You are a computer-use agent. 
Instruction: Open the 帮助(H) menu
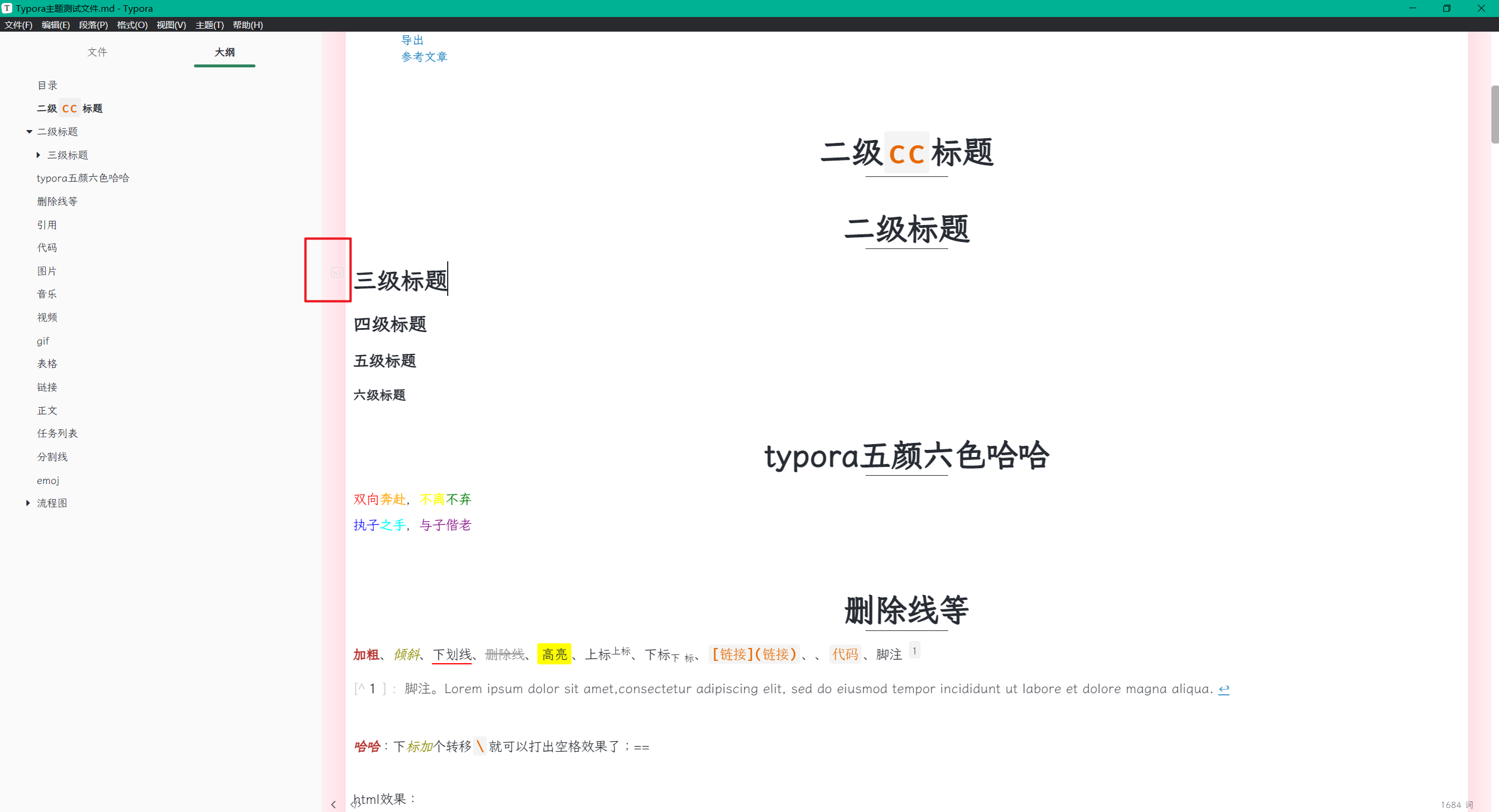(x=247, y=25)
